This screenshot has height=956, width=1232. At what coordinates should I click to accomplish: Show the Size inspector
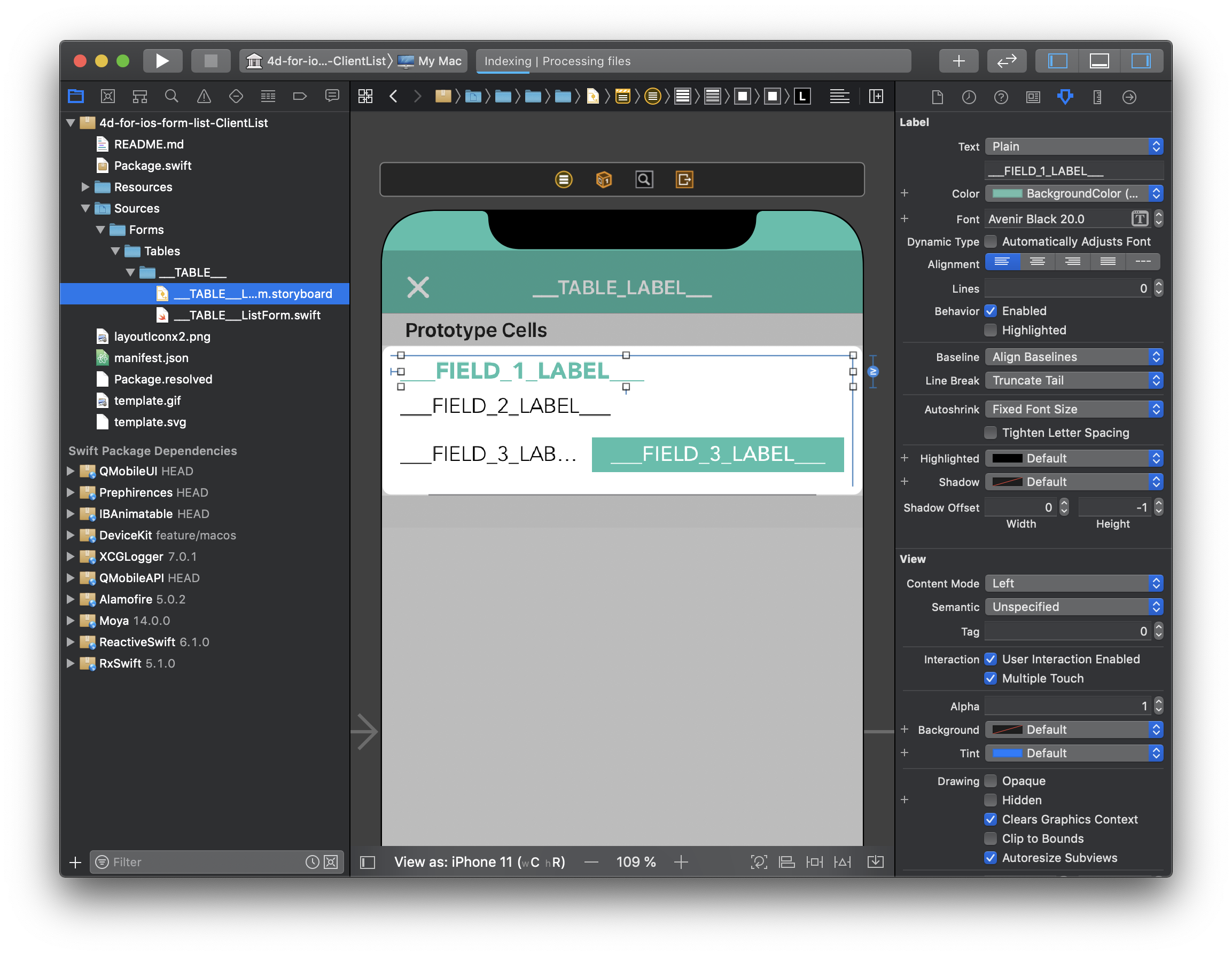click(x=1097, y=97)
